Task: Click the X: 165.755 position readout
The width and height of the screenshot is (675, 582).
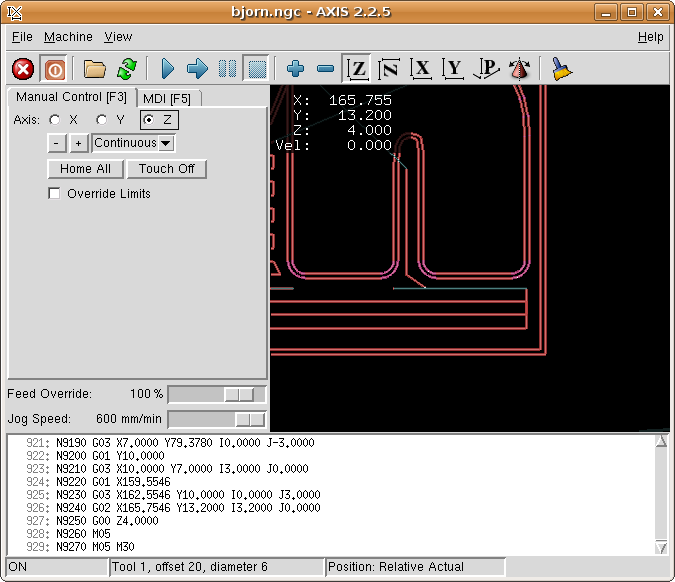Action: (342, 100)
